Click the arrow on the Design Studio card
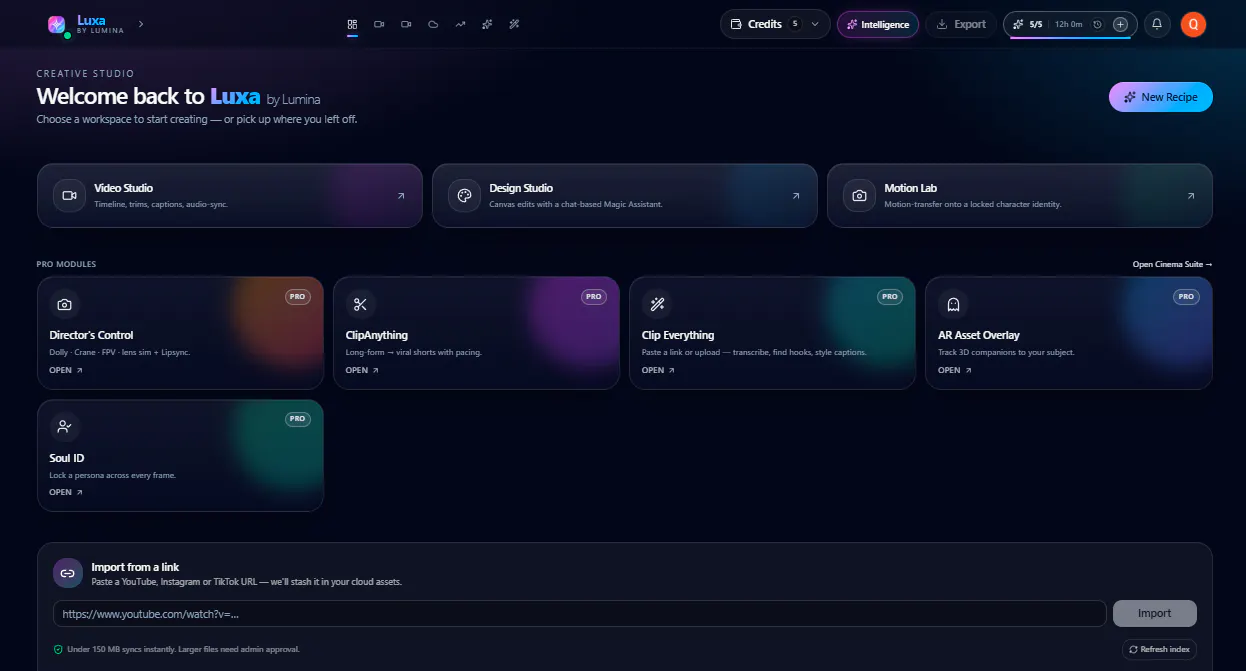 pyautogui.click(x=796, y=196)
